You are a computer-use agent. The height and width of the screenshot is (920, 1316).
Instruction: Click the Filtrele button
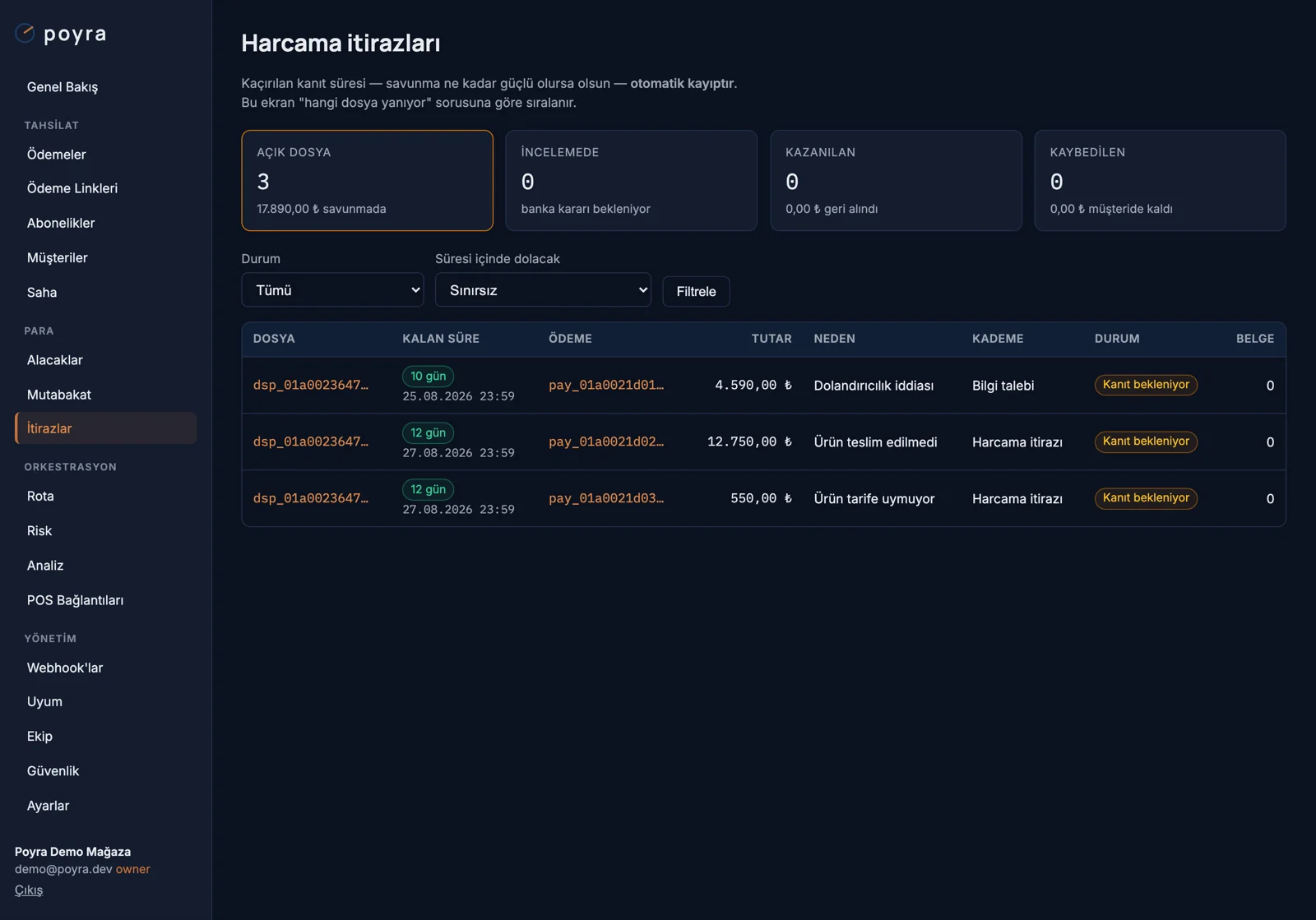pyautogui.click(x=696, y=291)
